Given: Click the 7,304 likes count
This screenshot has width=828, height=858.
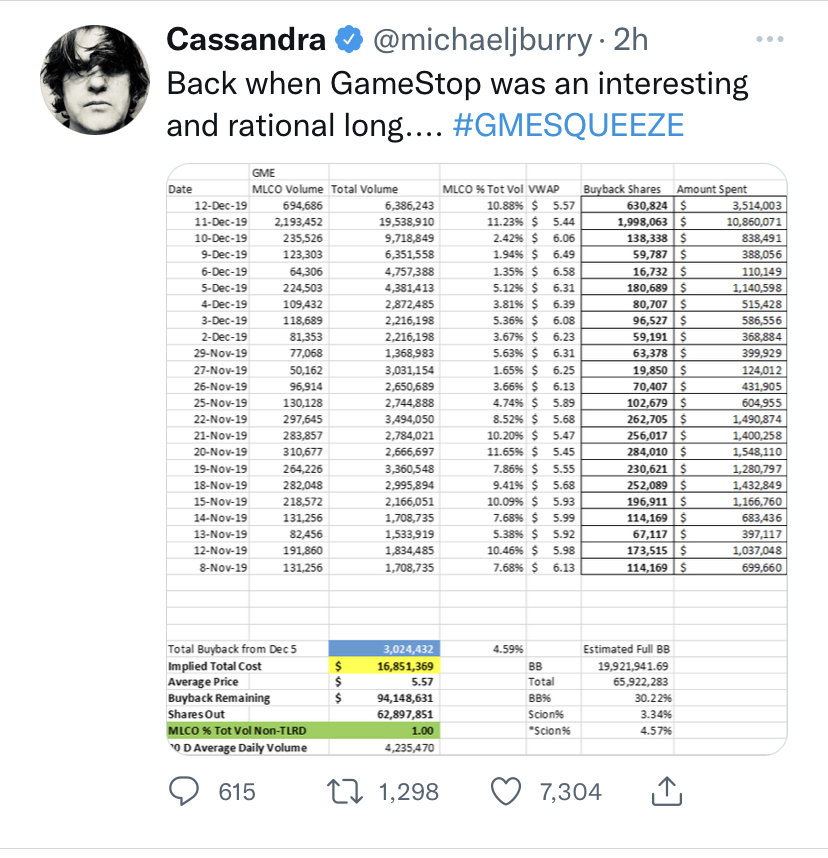Looking at the screenshot, I should (x=570, y=792).
